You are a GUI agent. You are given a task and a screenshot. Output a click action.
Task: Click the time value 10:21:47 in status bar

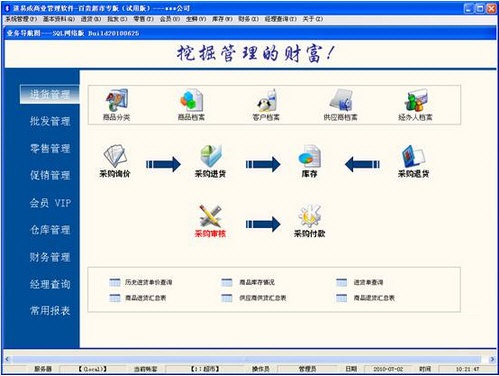tap(467, 369)
